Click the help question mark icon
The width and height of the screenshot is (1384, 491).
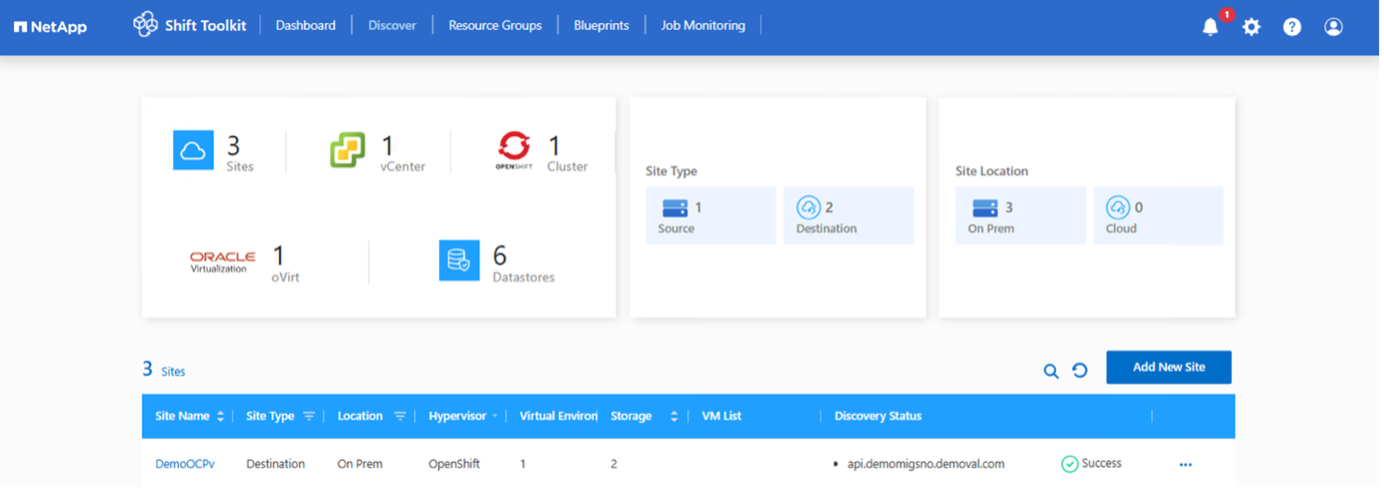tap(1292, 27)
